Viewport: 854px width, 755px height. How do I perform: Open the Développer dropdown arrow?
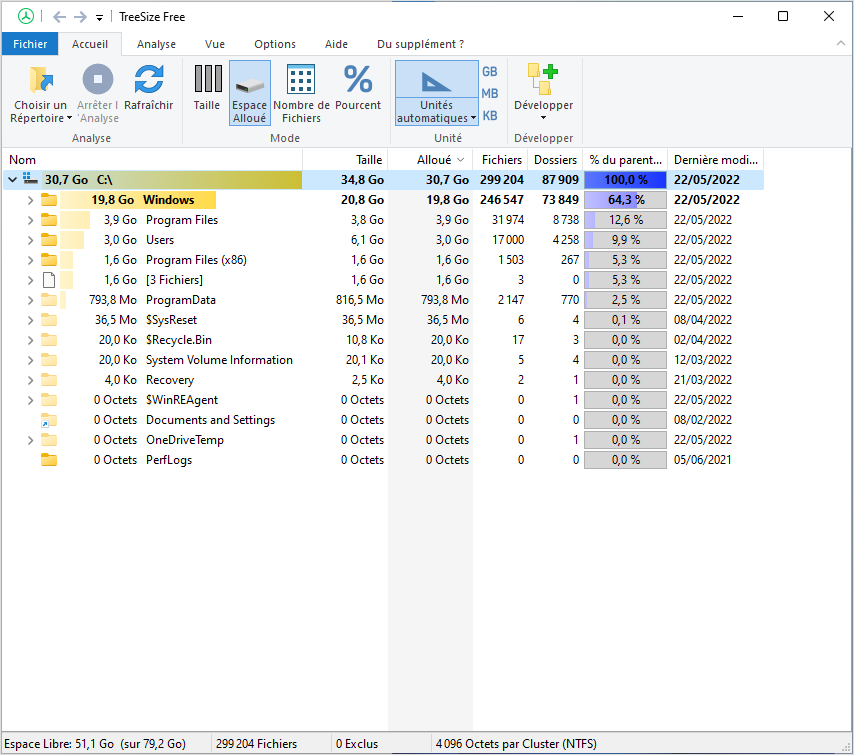click(x=543, y=118)
